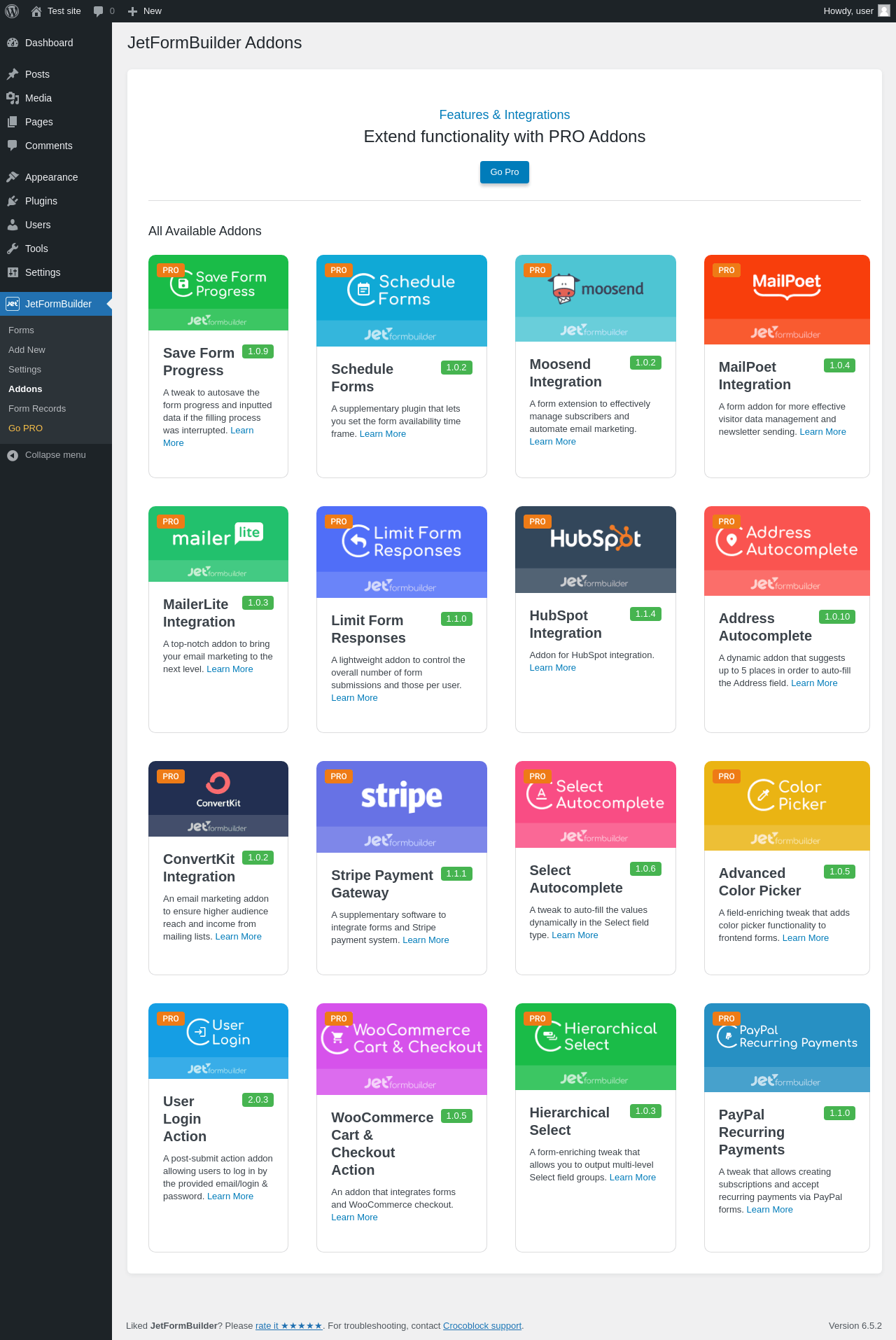The height and width of the screenshot is (1340, 896).
Task: Open Learn More for Advanced Color Picker
Action: click(x=806, y=938)
